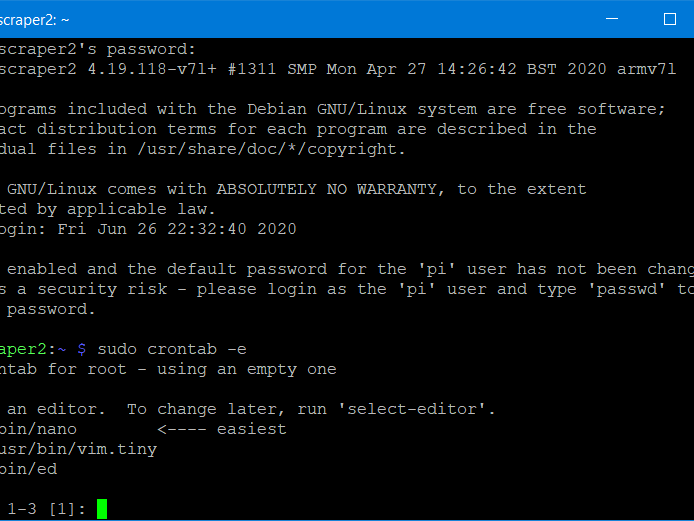The height and width of the screenshot is (521, 694).
Task: Click the '1-3 [1]:' choice prompt
Action: [46, 509]
